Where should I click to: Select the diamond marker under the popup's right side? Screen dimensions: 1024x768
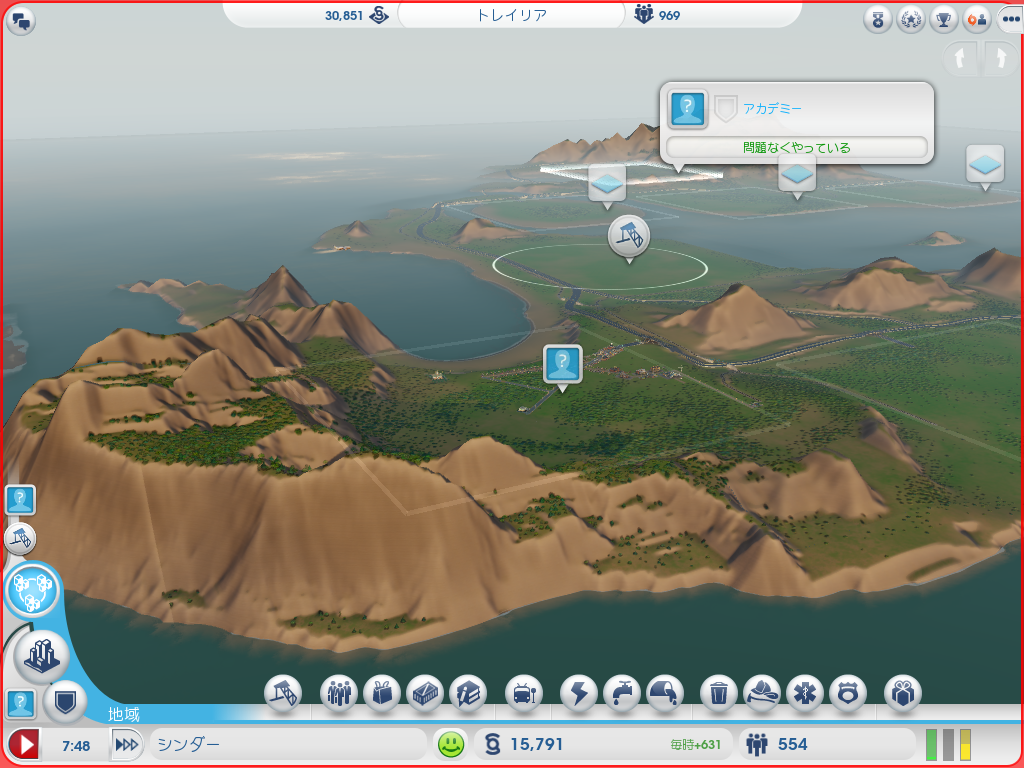pyautogui.click(x=797, y=175)
